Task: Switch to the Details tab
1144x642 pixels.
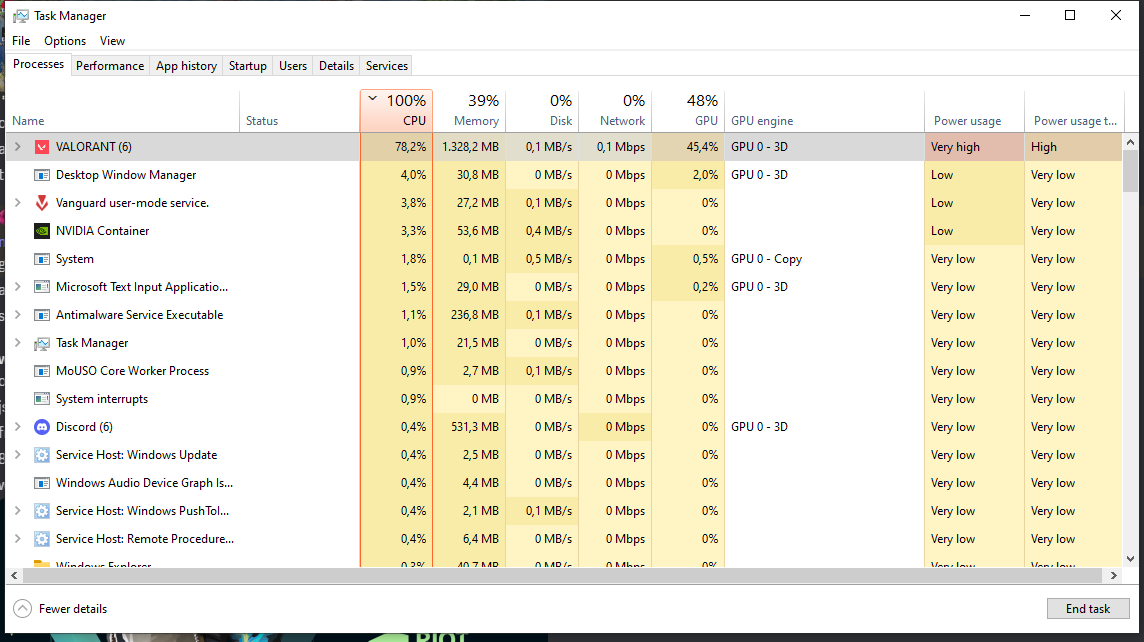Action: tap(336, 66)
